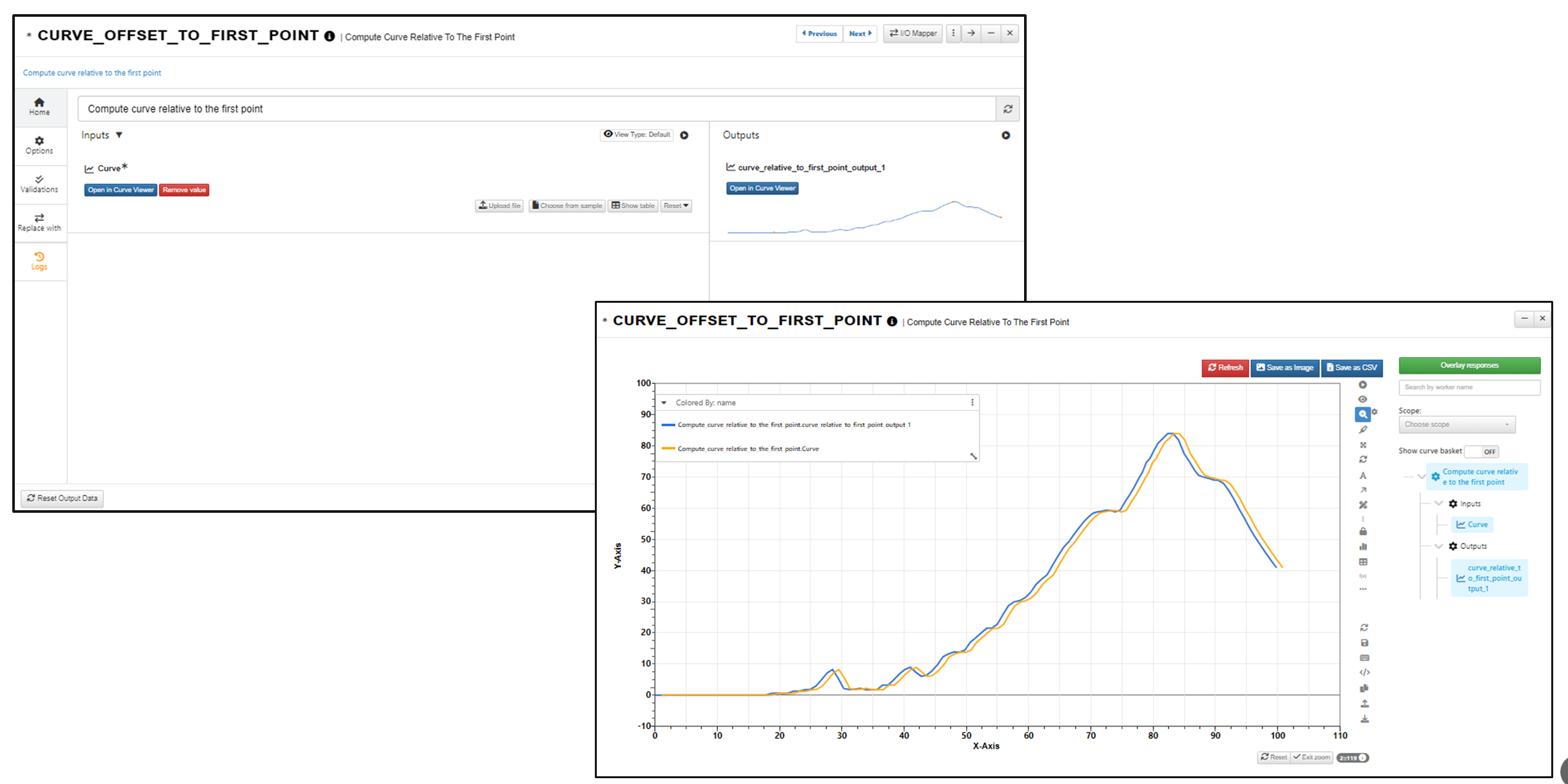Click the code brackets icon
Viewport: 1568px width, 784px height.
point(1364,673)
